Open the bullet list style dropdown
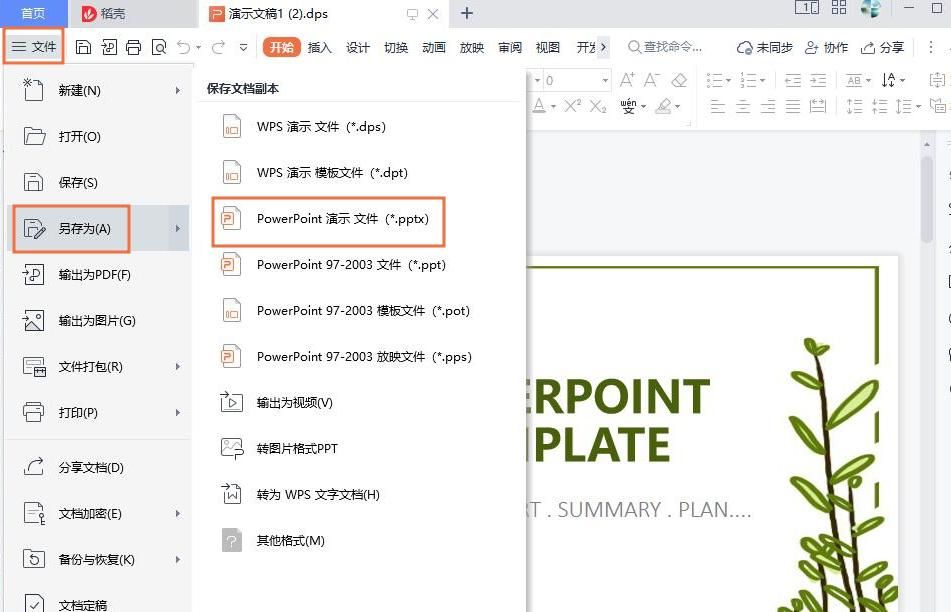Viewport: 951px width, 612px height. point(726,81)
